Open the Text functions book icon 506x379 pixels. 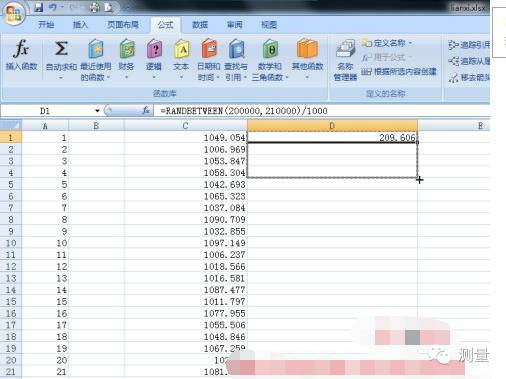tap(181, 49)
